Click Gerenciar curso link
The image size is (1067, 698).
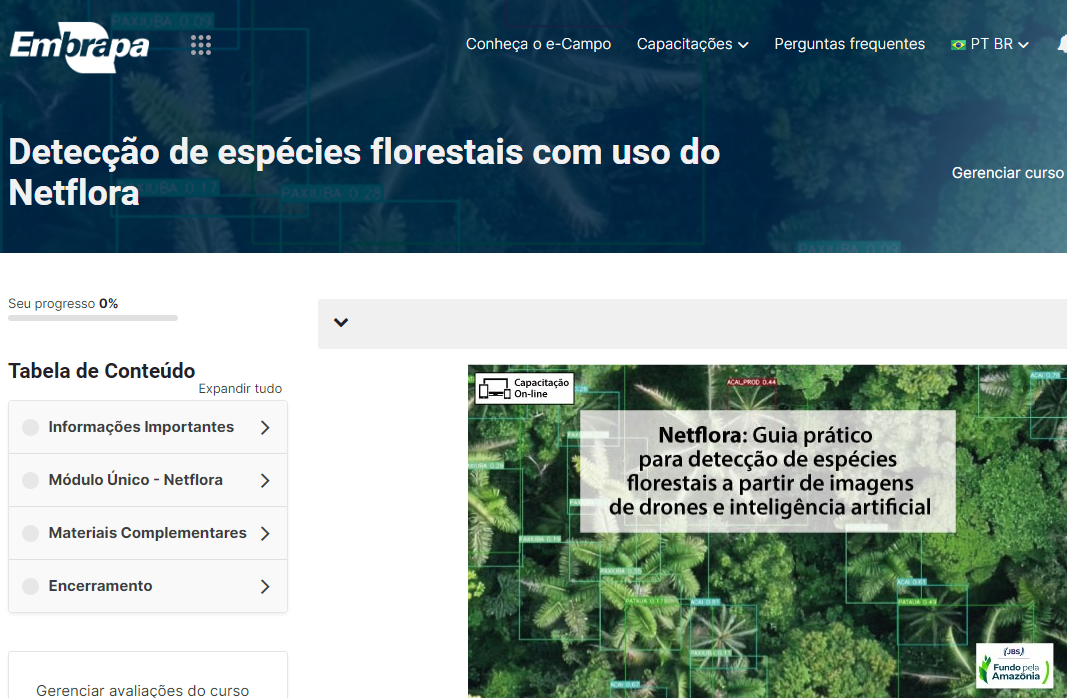pos(1008,173)
